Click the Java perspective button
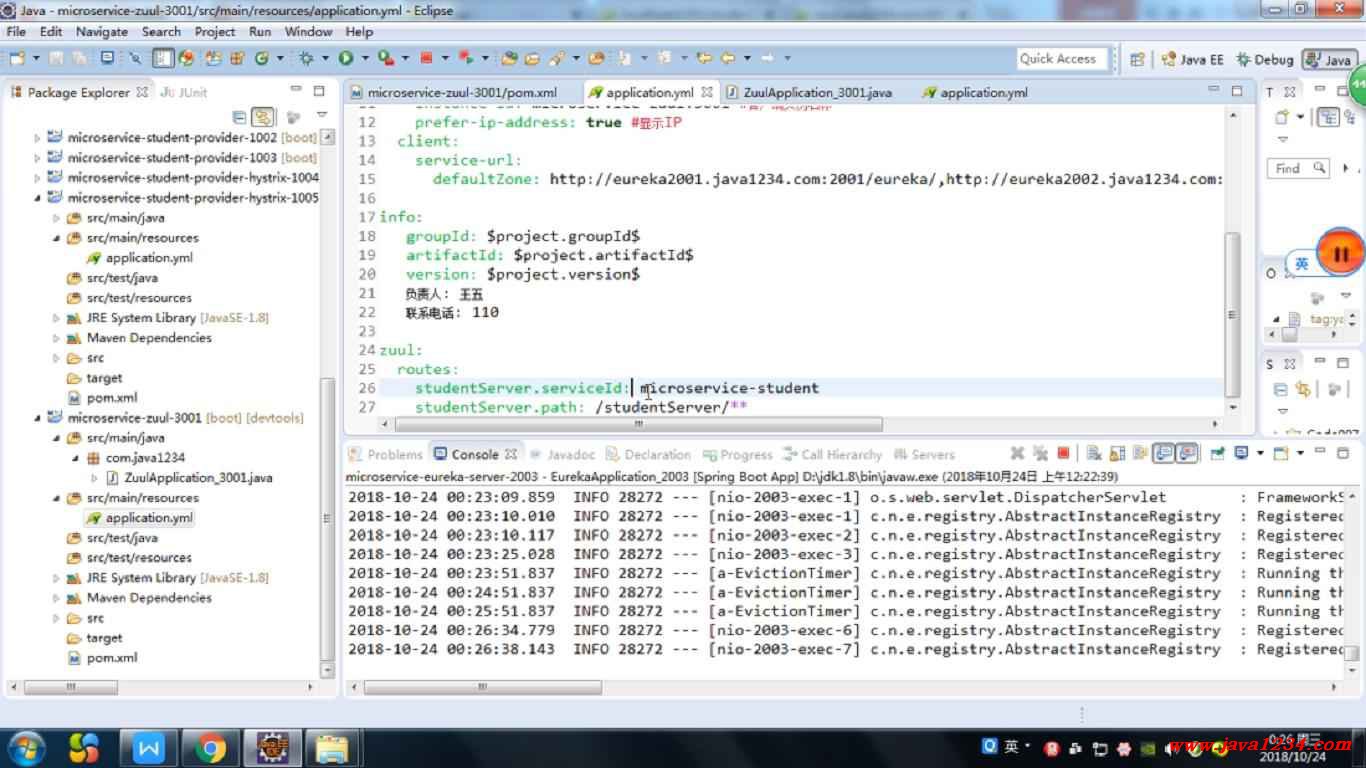The image size is (1366, 768). point(1328,60)
